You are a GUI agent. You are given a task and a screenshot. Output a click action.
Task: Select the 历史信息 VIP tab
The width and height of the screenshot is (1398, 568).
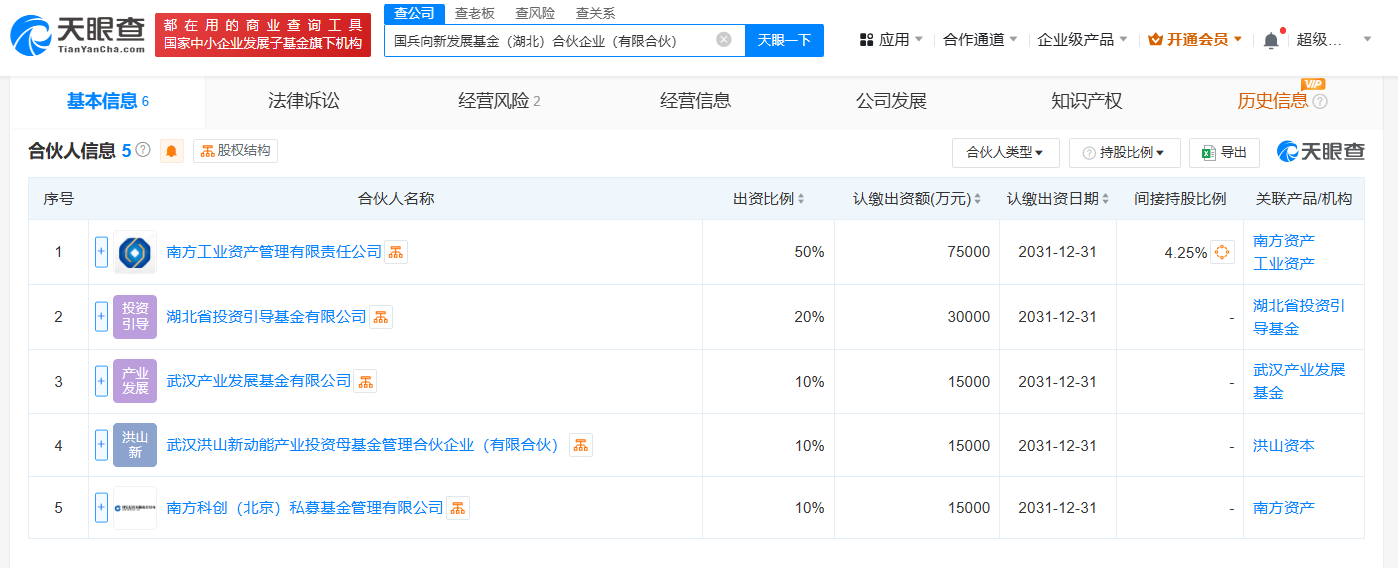(1272, 101)
